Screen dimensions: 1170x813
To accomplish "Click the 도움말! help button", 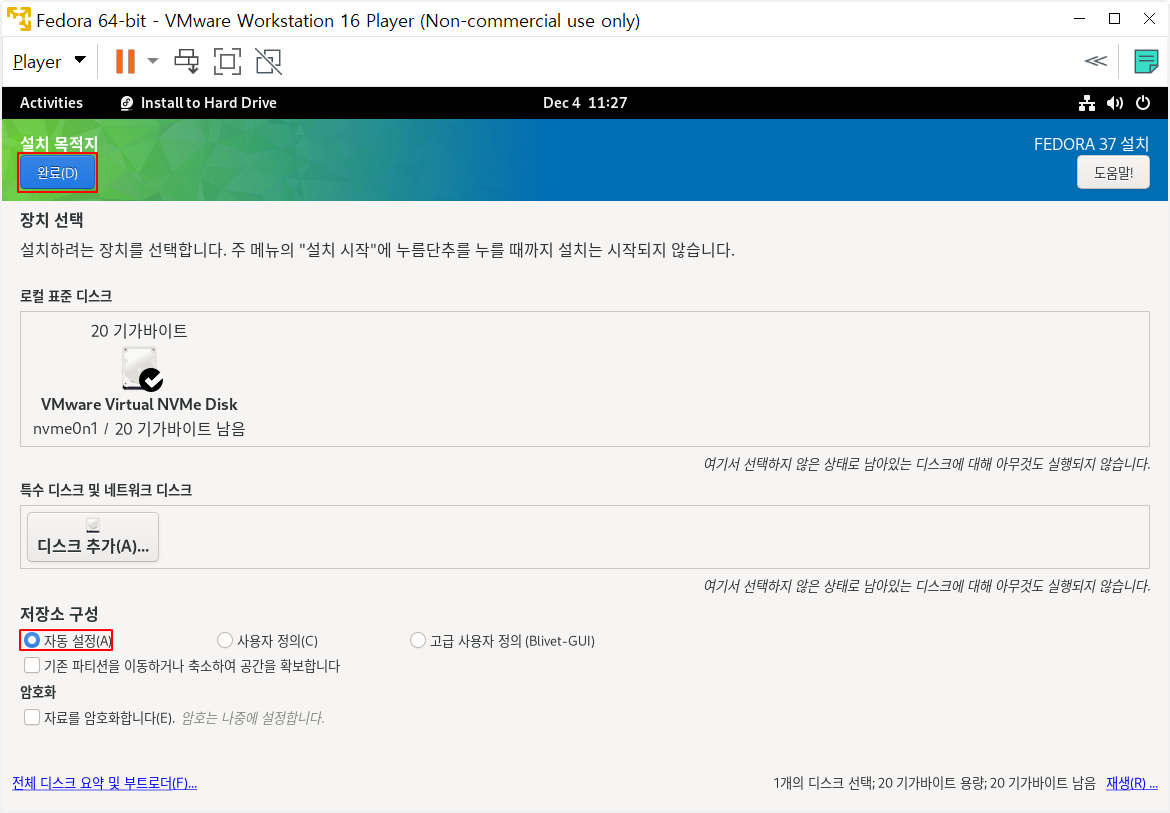I will [x=1113, y=173].
